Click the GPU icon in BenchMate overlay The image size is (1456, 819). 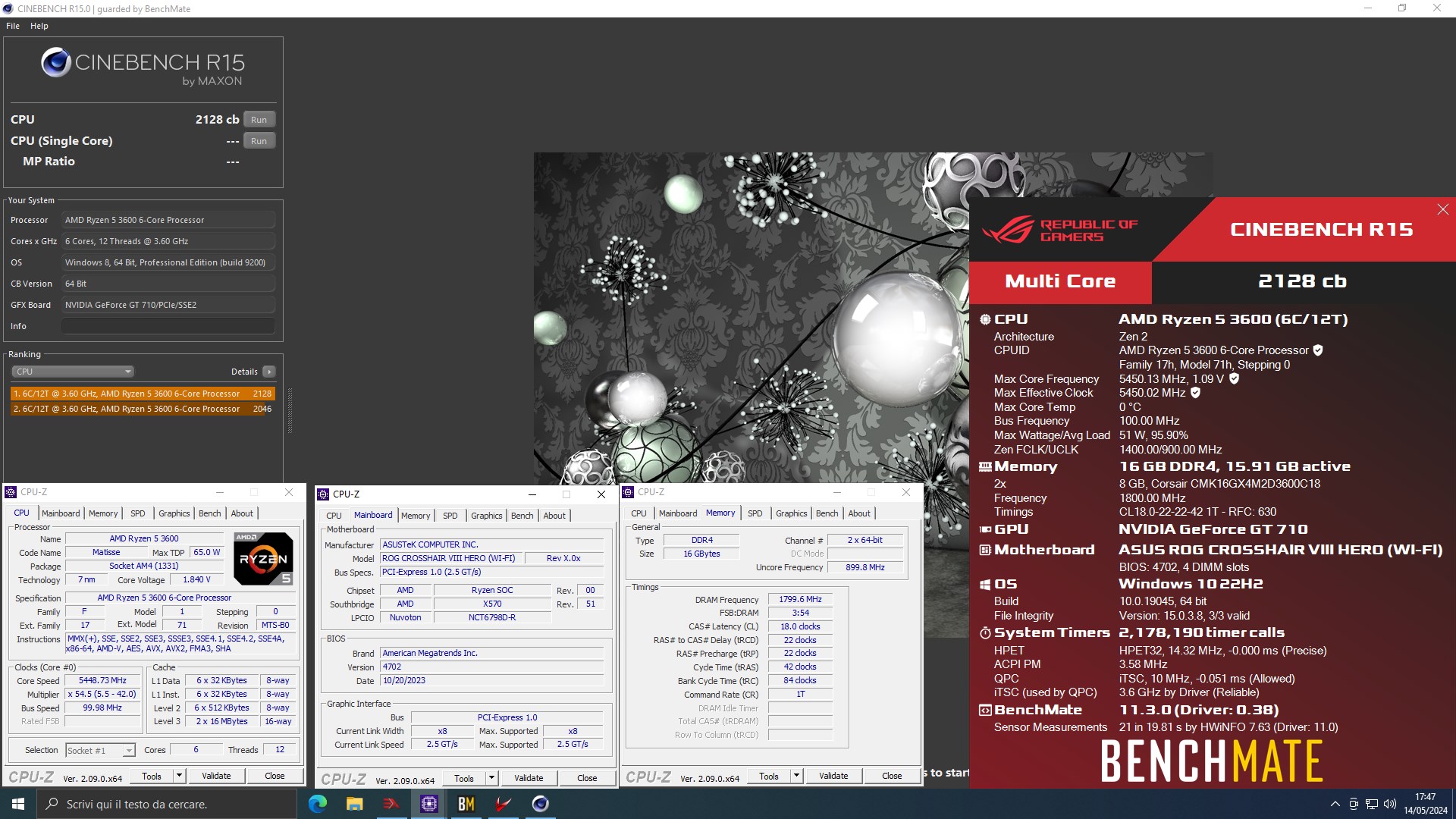[985, 529]
